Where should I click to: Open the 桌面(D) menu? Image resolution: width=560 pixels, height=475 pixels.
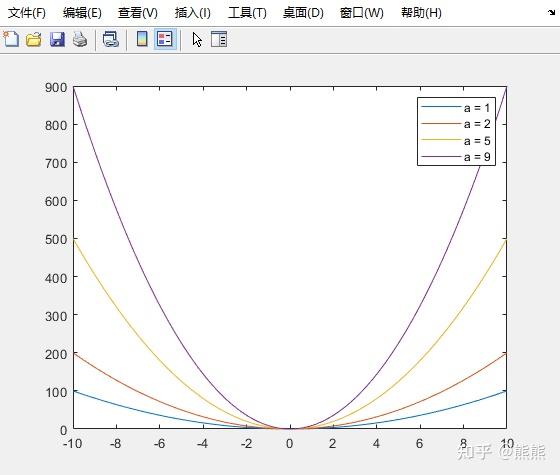pos(303,13)
